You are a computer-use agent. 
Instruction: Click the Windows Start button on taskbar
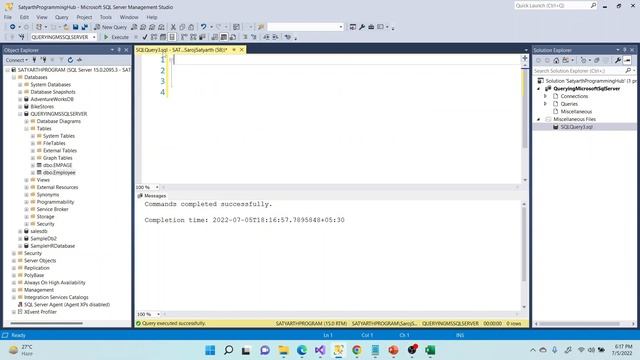click(x=210, y=350)
